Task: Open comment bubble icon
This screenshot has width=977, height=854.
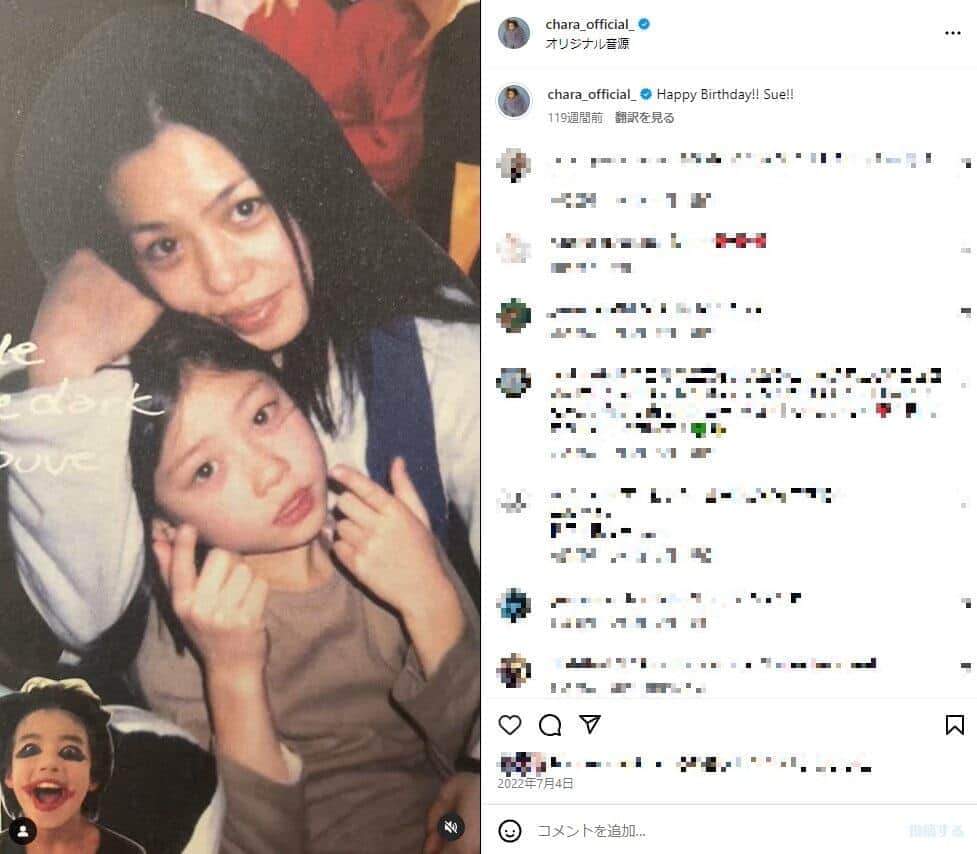Action: pyautogui.click(x=550, y=724)
